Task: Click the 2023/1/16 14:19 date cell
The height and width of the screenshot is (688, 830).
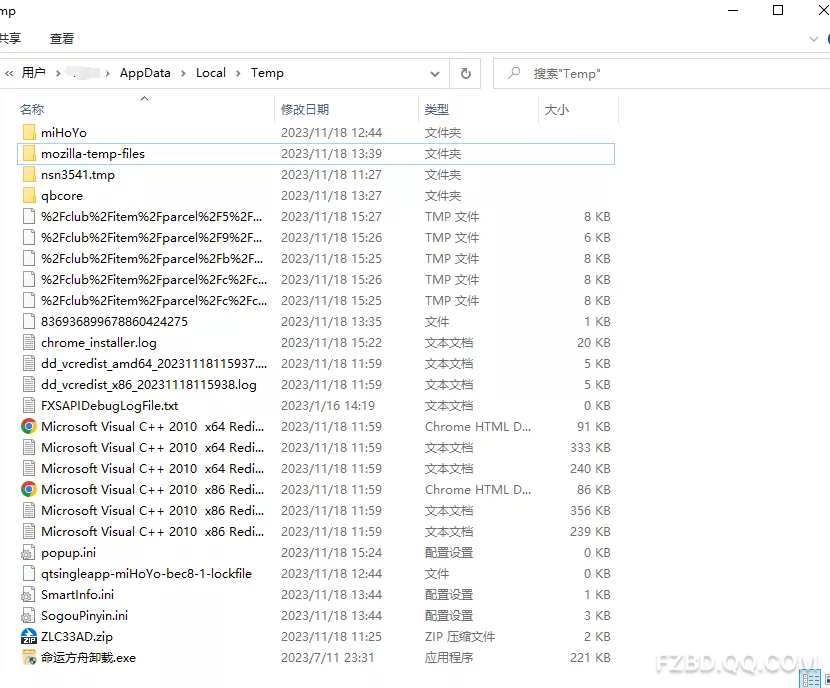Action: (x=328, y=405)
